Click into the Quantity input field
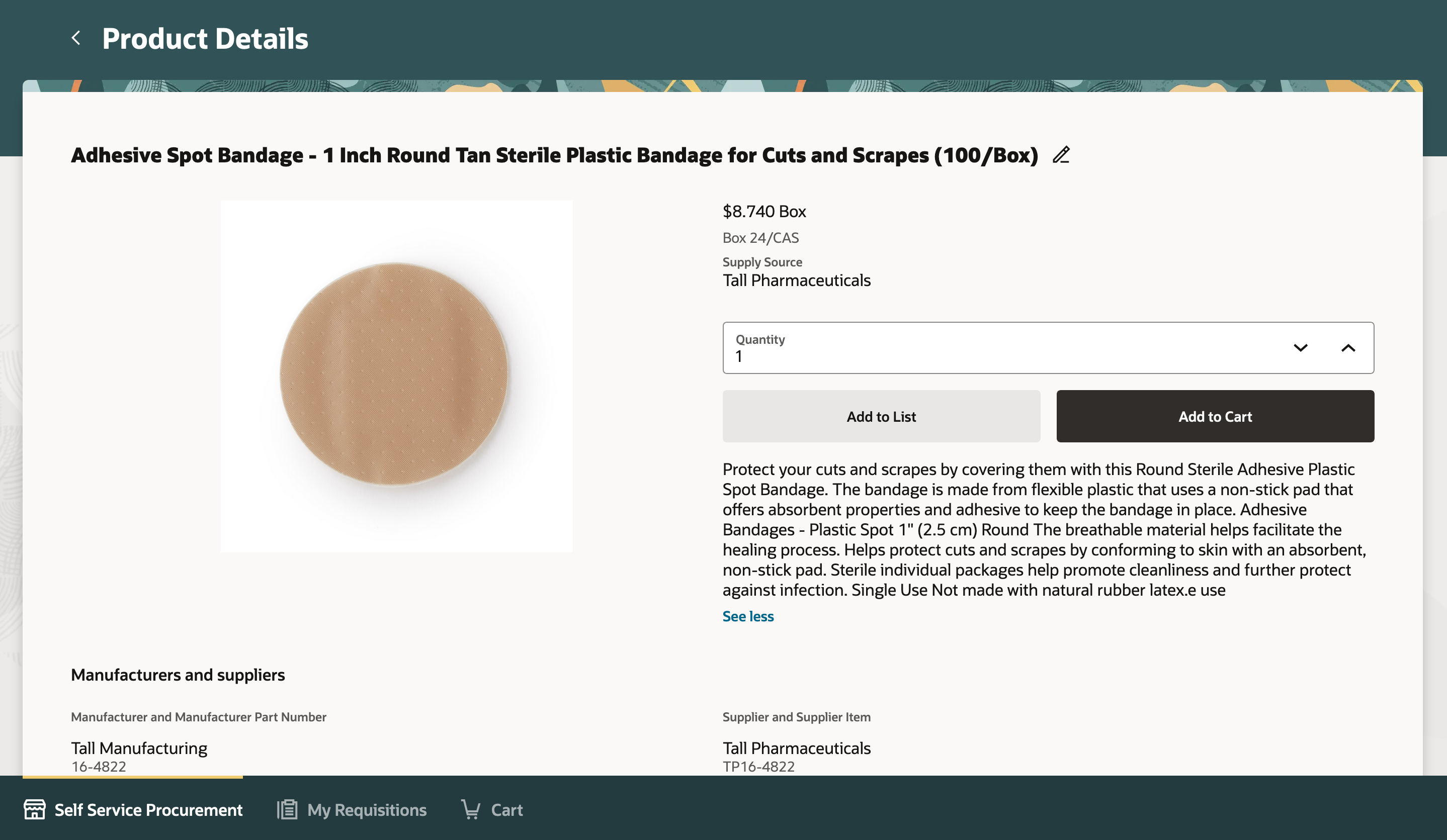 999,356
